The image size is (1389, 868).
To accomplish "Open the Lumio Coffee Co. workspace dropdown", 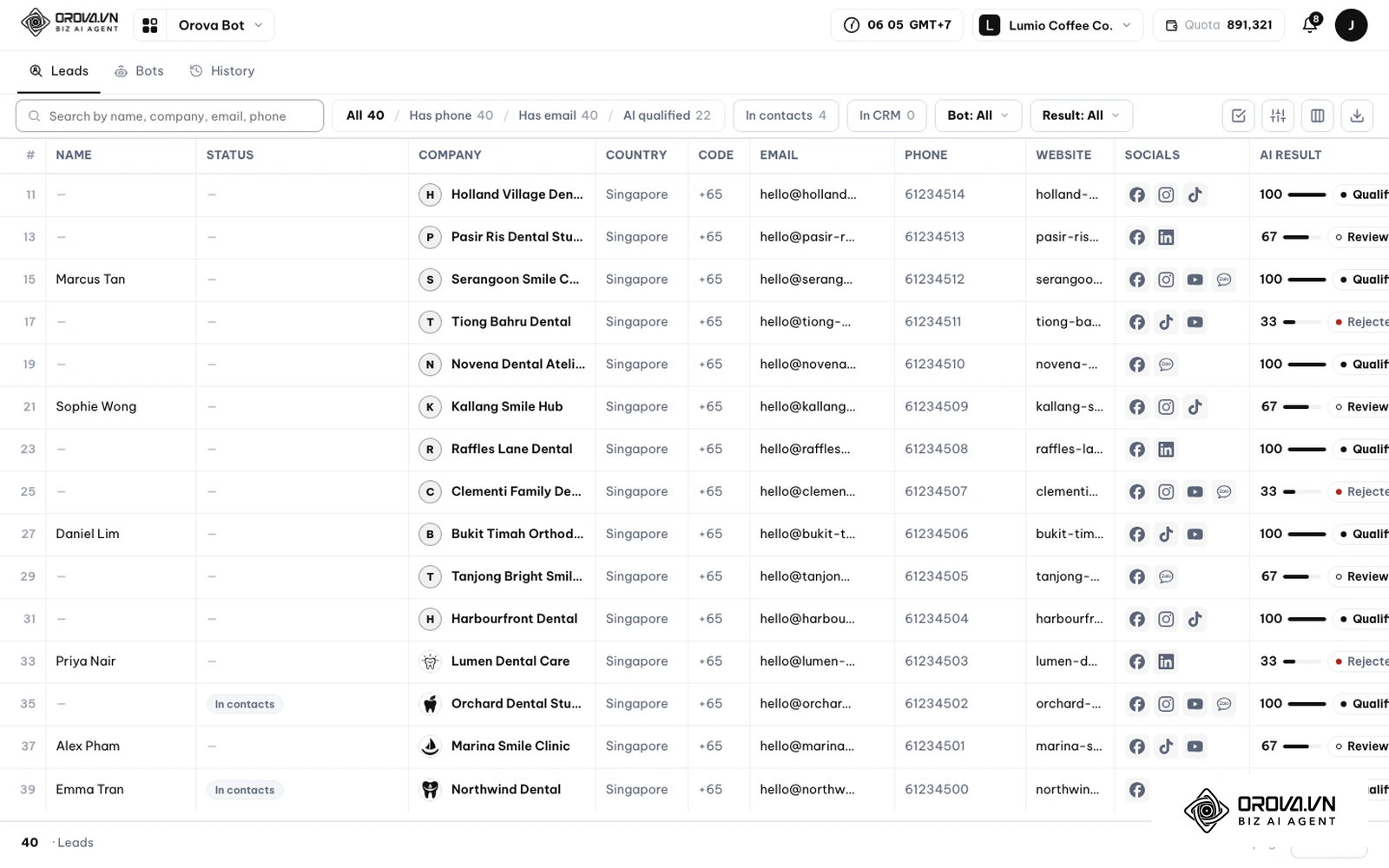I will (1057, 25).
